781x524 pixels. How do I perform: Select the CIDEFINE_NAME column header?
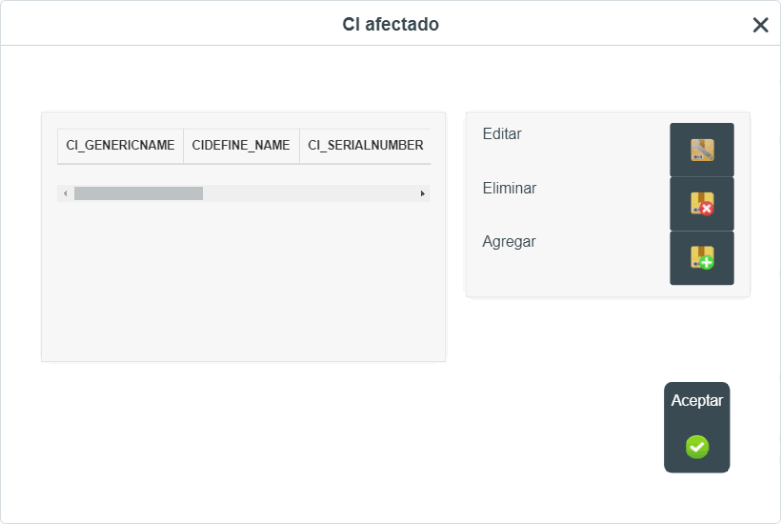[x=241, y=145]
